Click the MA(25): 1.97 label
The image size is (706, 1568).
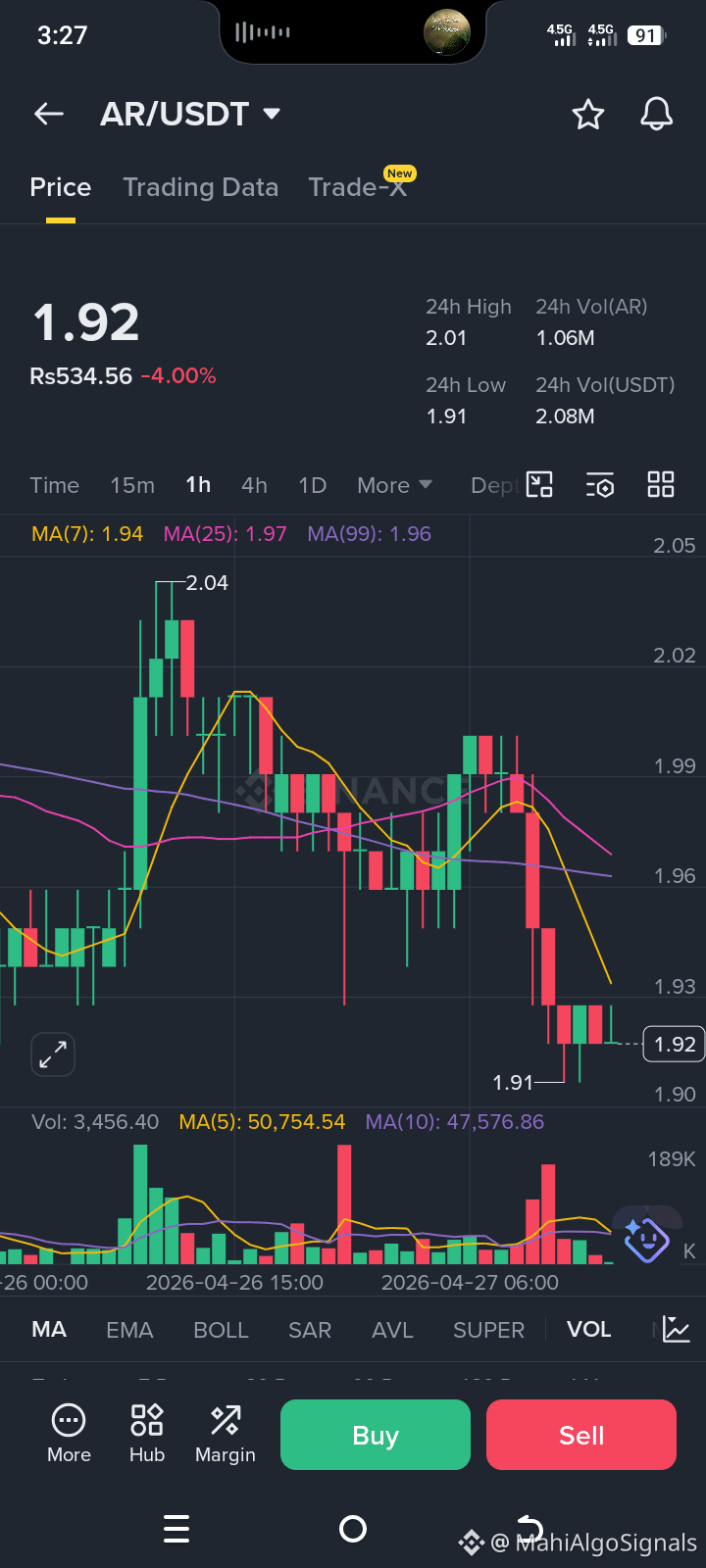coord(226,534)
